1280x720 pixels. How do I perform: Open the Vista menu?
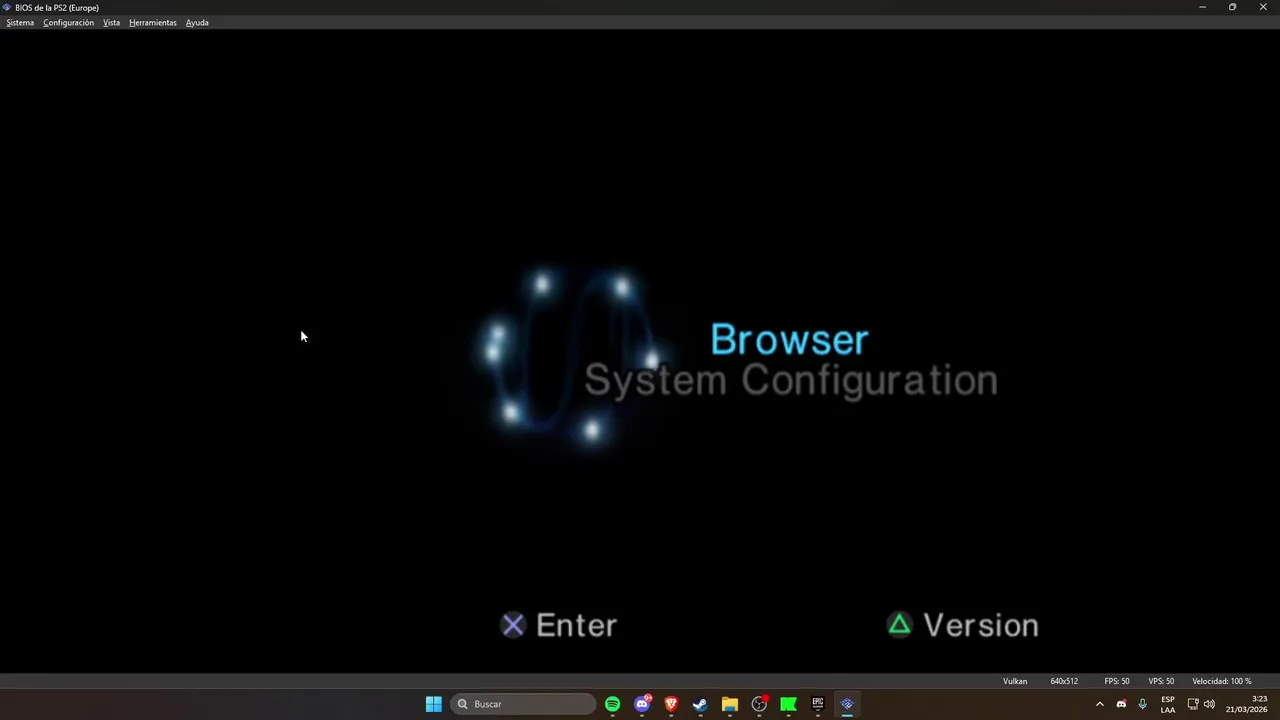[111, 22]
